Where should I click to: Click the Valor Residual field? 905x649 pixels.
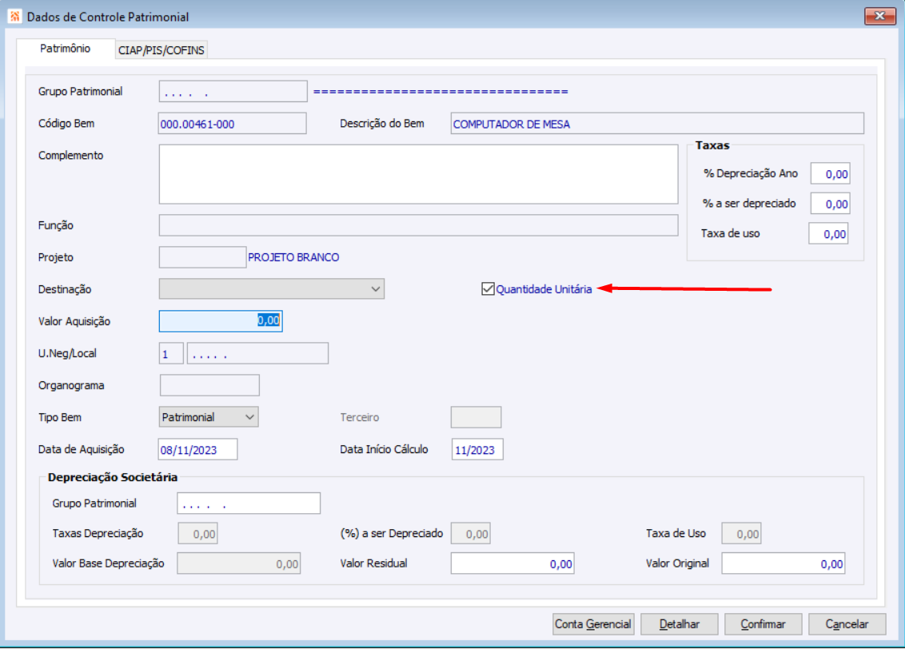(x=513, y=564)
